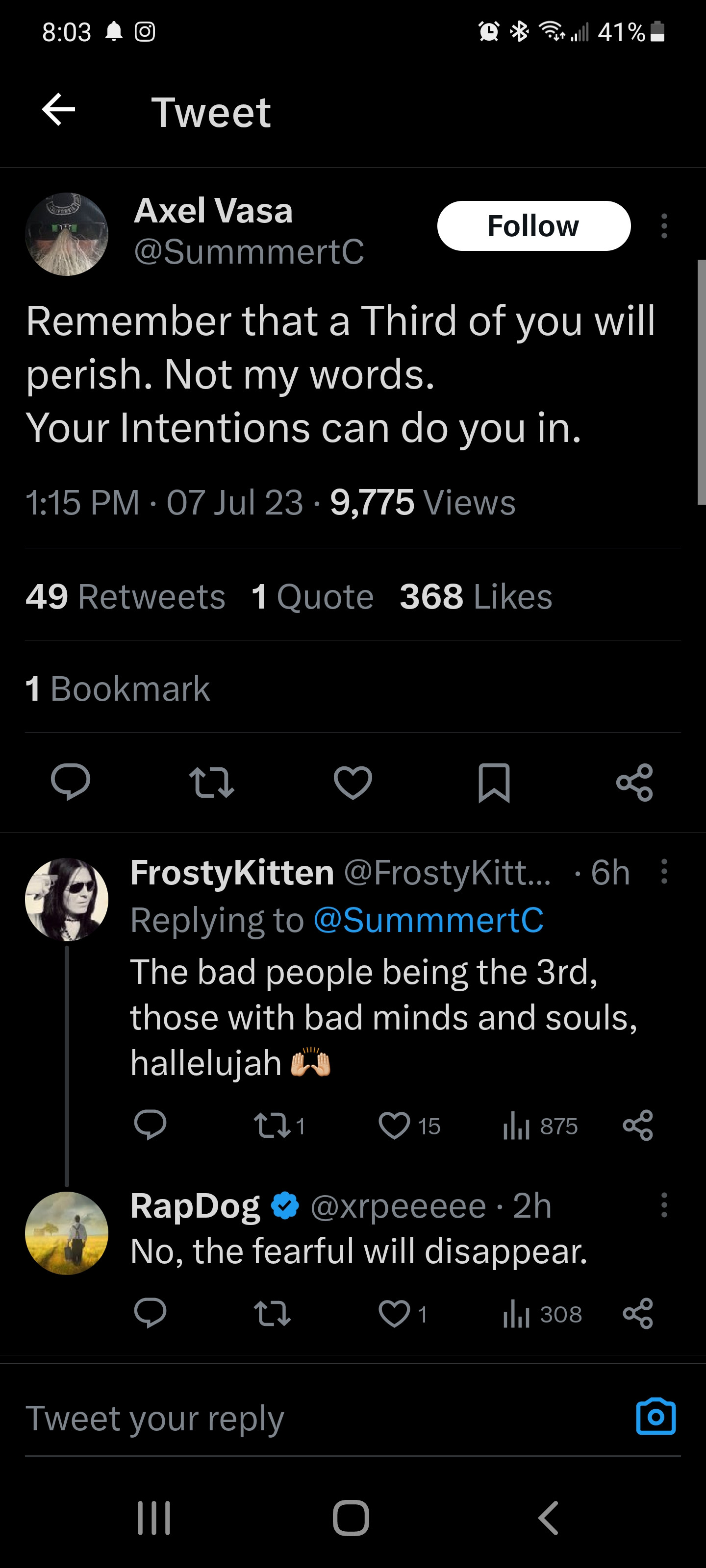View the 368 Likes list
This screenshot has width=706, height=1568.
[476, 596]
